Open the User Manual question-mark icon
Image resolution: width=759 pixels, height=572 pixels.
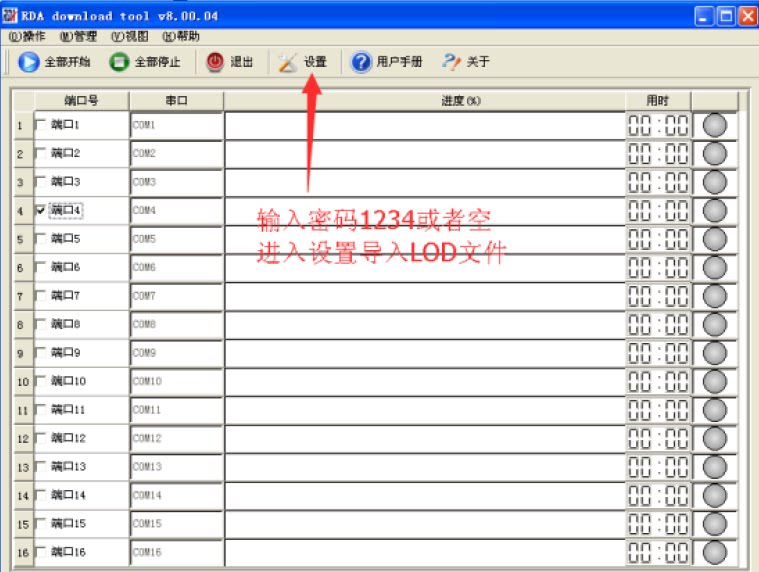click(x=361, y=62)
